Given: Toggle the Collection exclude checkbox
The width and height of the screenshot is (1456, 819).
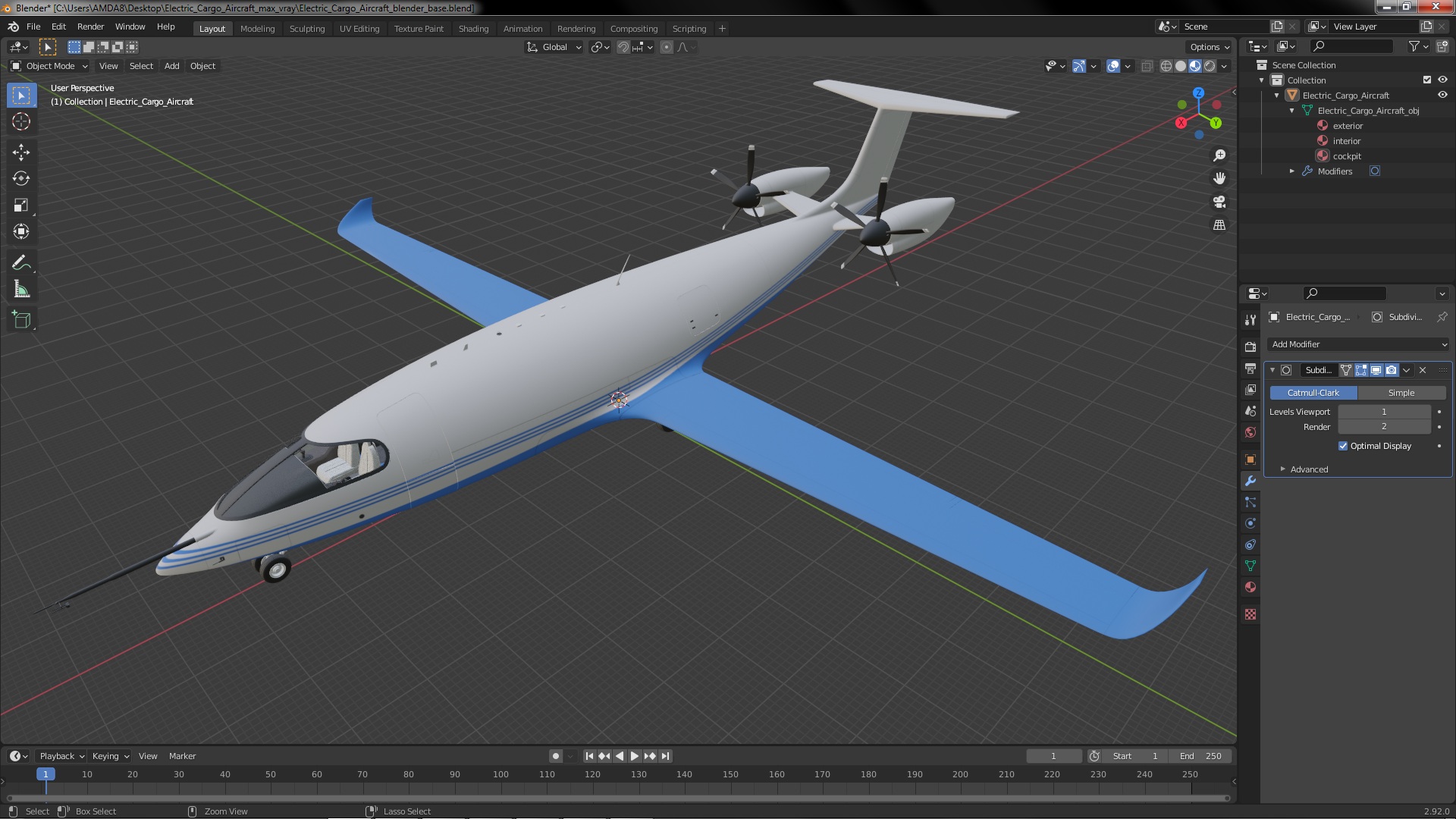Looking at the screenshot, I should [1427, 80].
